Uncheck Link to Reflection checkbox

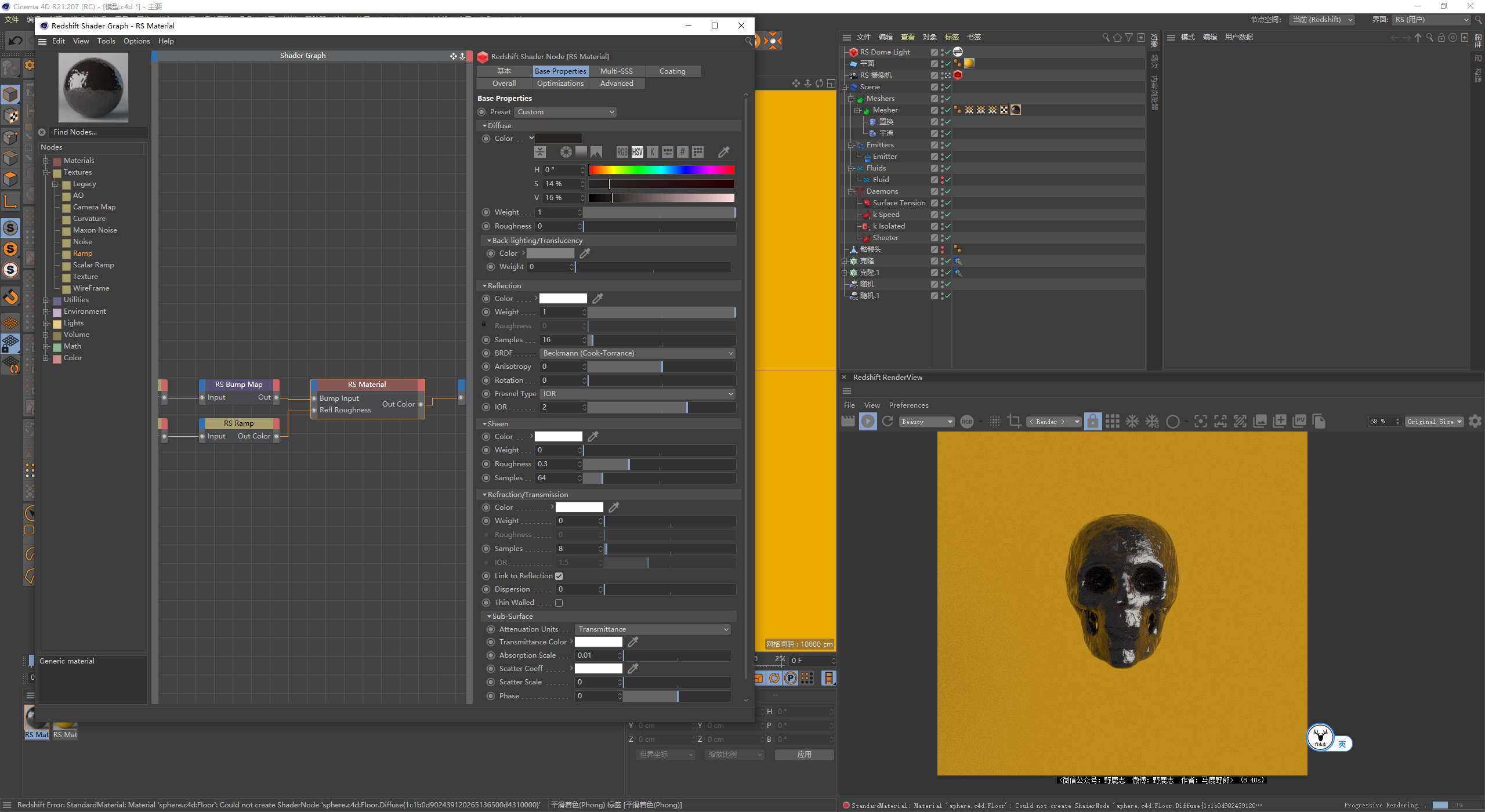pyautogui.click(x=559, y=576)
